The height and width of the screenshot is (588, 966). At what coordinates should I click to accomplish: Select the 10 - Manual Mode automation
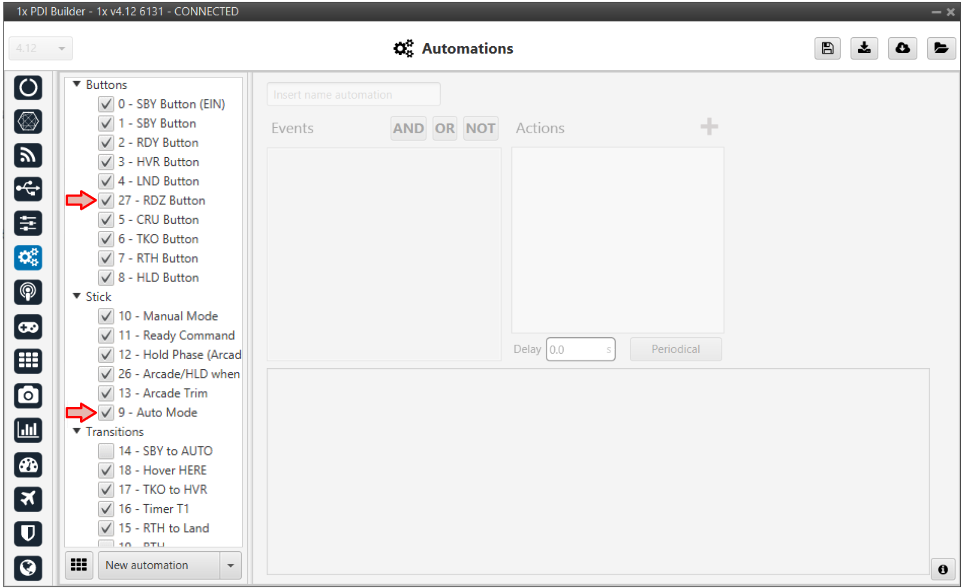coord(167,316)
